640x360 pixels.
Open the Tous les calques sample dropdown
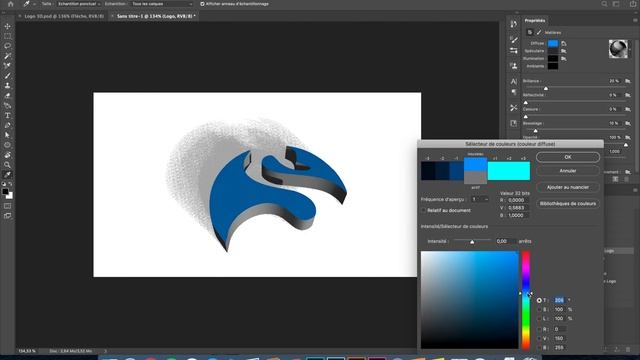162,4
